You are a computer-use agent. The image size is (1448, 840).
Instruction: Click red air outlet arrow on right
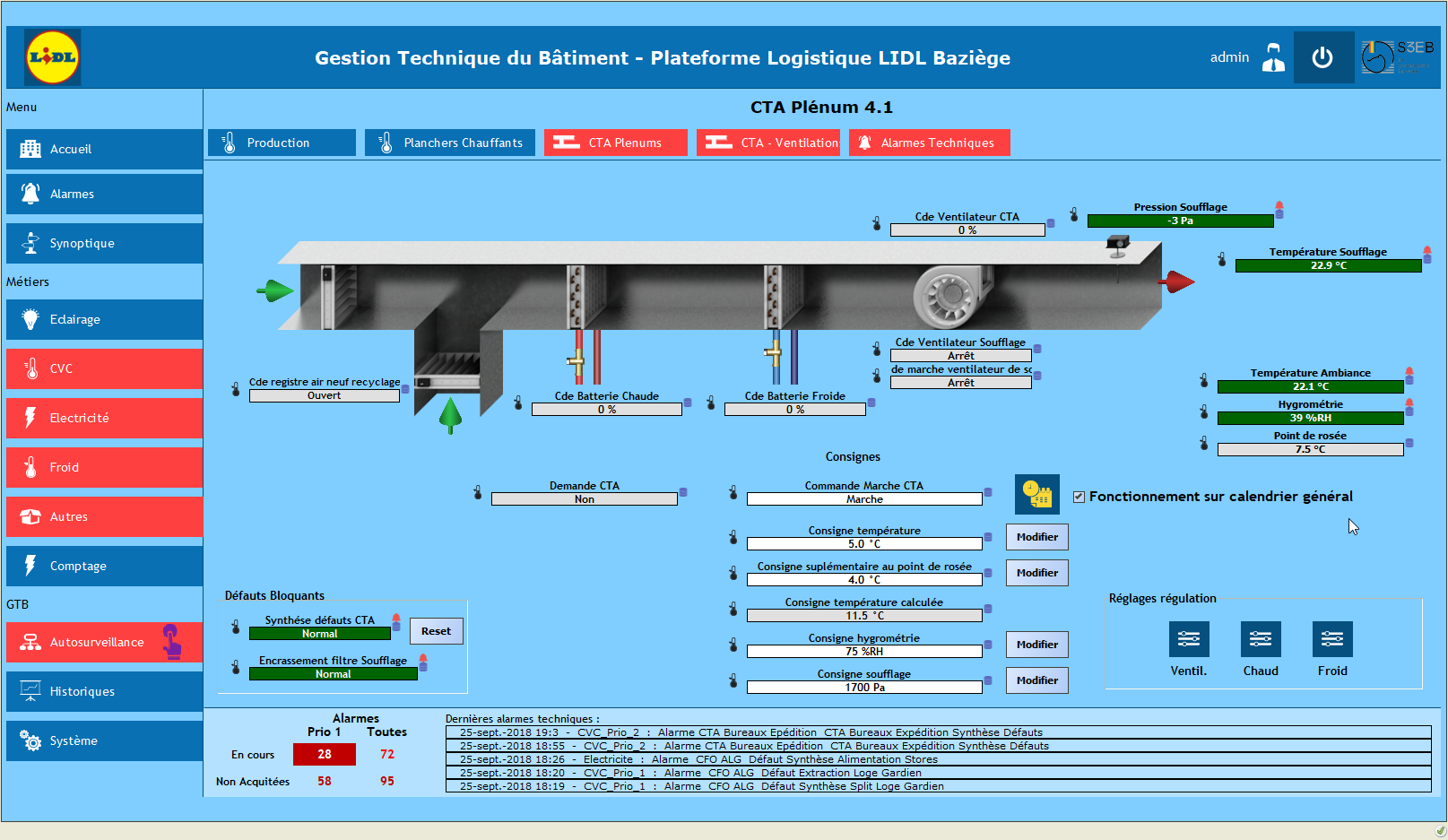[1176, 282]
